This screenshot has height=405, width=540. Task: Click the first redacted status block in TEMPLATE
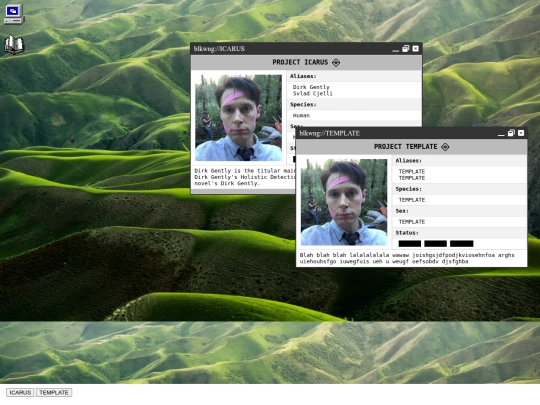(409, 243)
